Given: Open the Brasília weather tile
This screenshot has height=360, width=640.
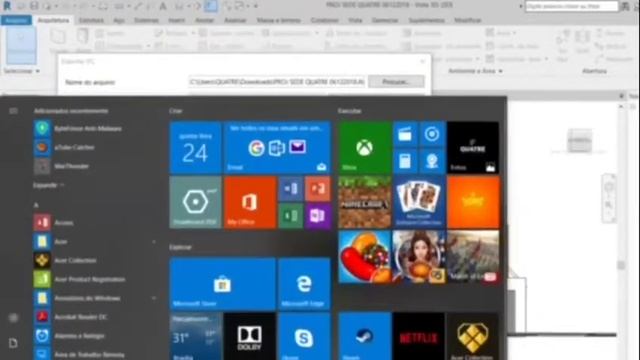Looking at the screenshot, I should 196,337.
